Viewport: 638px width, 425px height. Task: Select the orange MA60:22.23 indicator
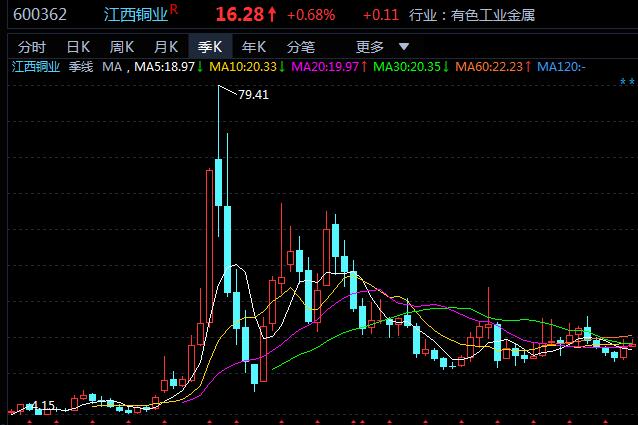(x=489, y=67)
